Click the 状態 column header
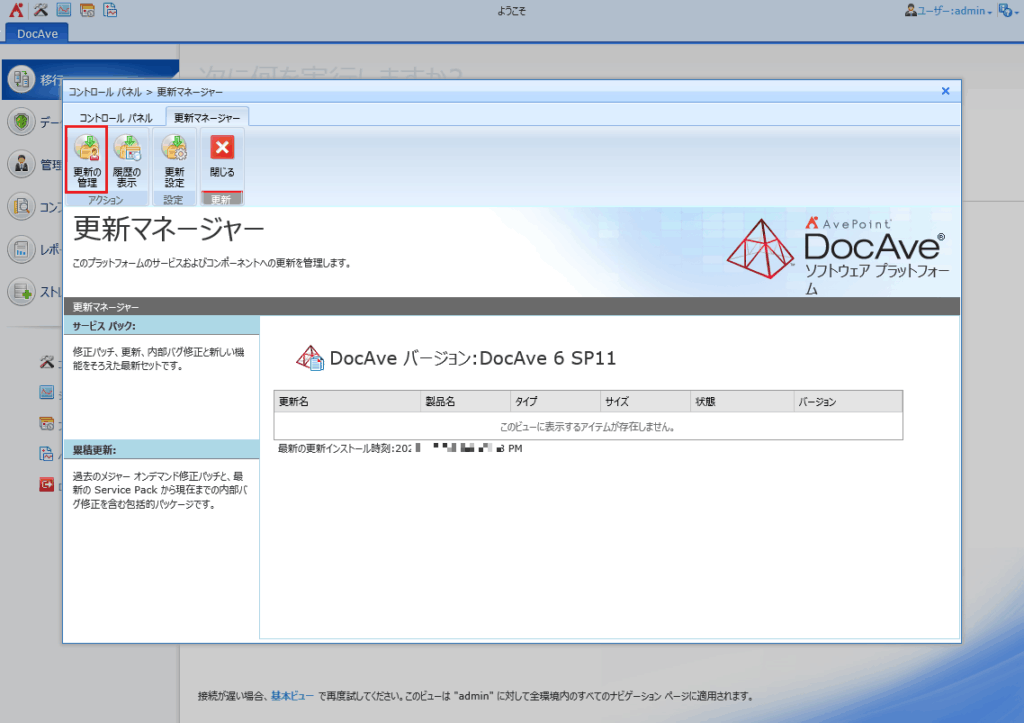The width and height of the screenshot is (1024, 723). [743, 402]
